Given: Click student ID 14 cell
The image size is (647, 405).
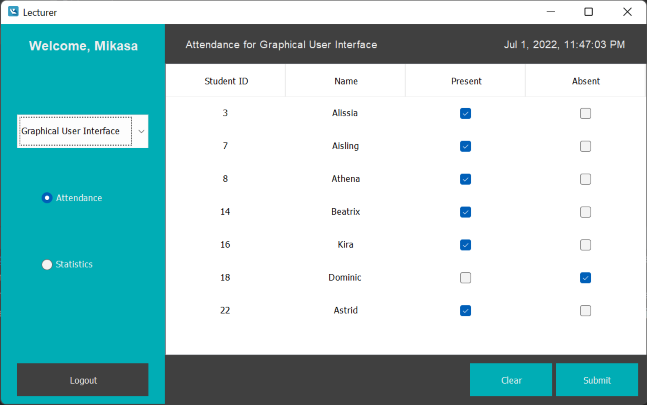Looking at the screenshot, I should coord(225,212).
